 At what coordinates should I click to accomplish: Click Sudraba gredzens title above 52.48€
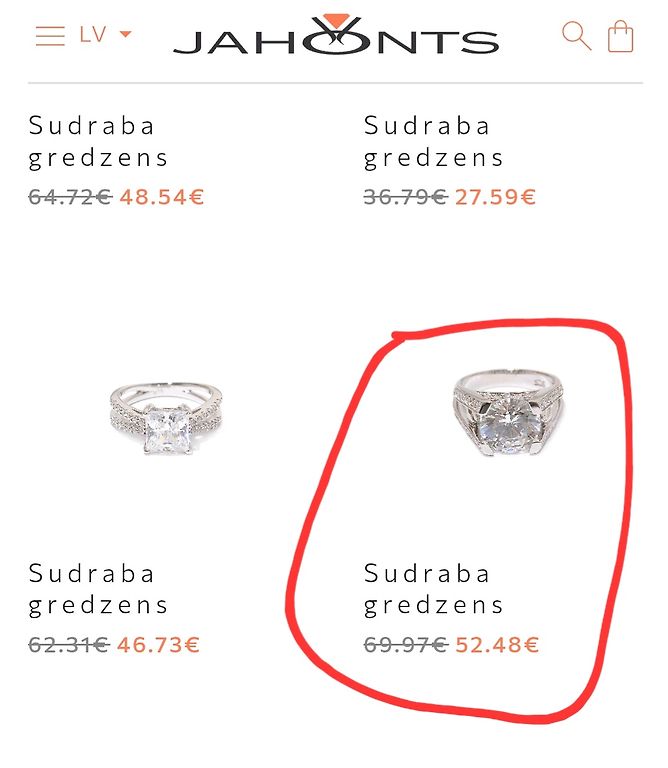(x=433, y=589)
